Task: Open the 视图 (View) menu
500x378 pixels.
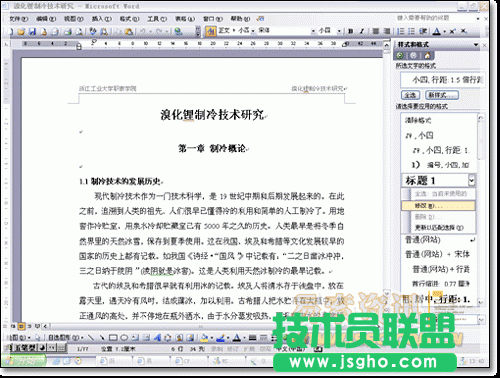Action: (74, 19)
